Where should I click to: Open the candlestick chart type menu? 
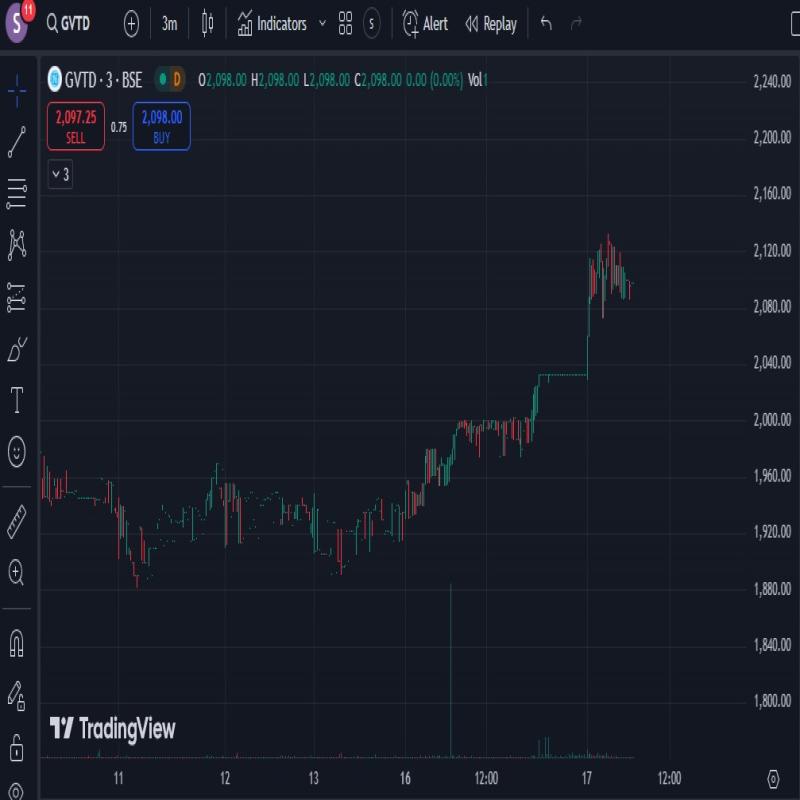pyautogui.click(x=207, y=23)
